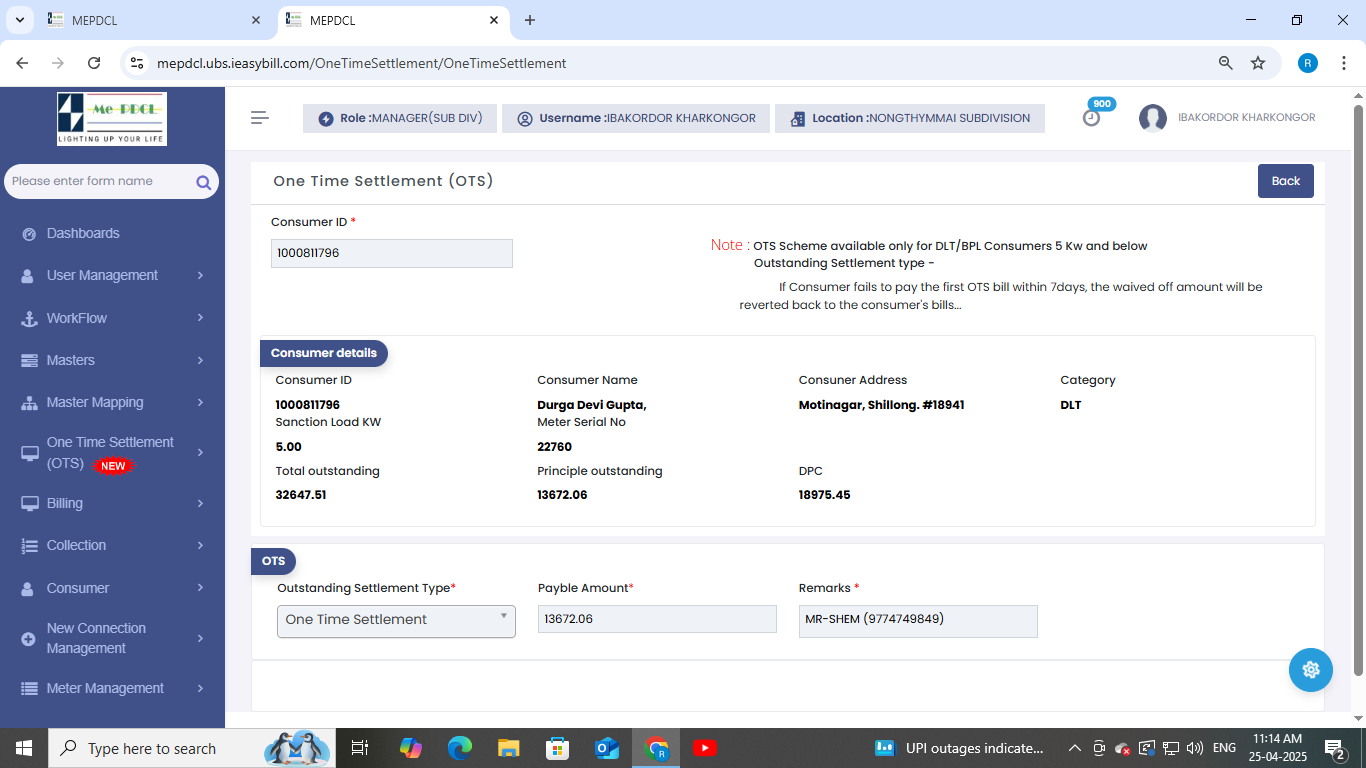View site information icon in address bar

coord(137,63)
